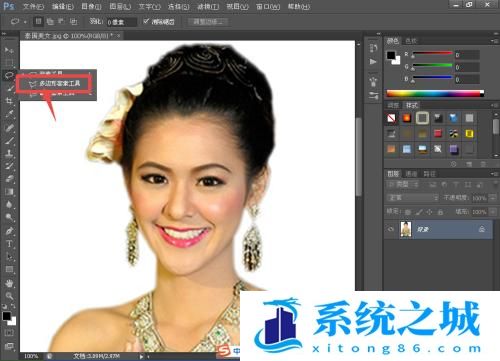Screen dimensions: 500x361
Task: Click the Refine Edge button
Action: 208,22
